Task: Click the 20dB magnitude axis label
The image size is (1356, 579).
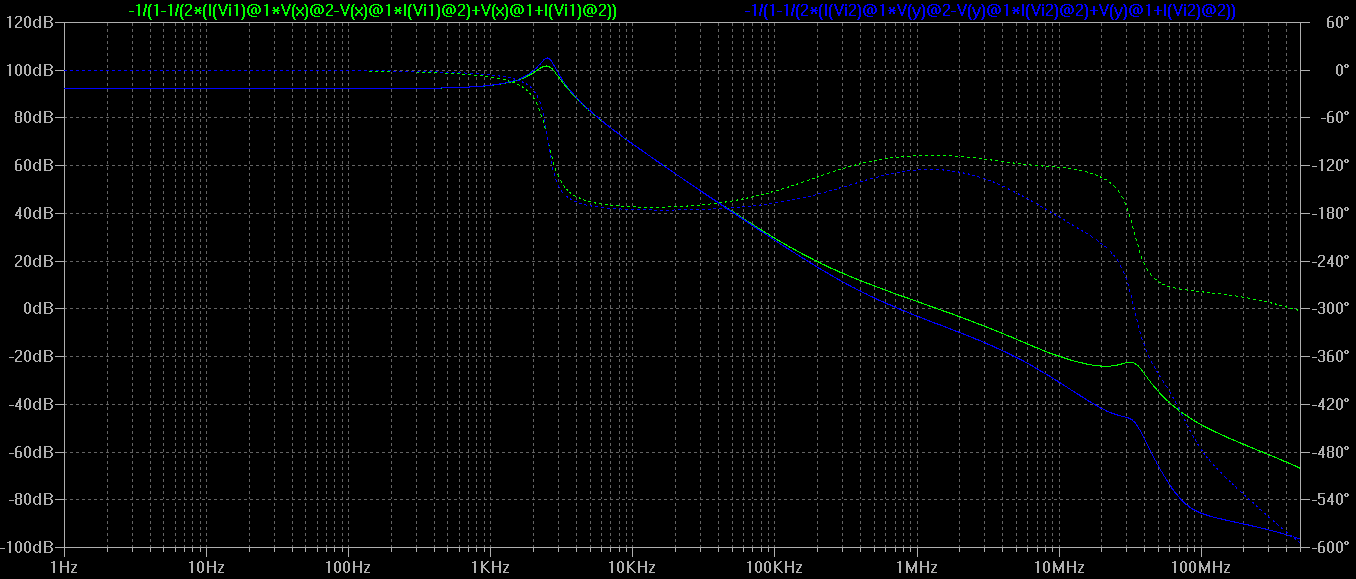Action: click(x=33, y=261)
